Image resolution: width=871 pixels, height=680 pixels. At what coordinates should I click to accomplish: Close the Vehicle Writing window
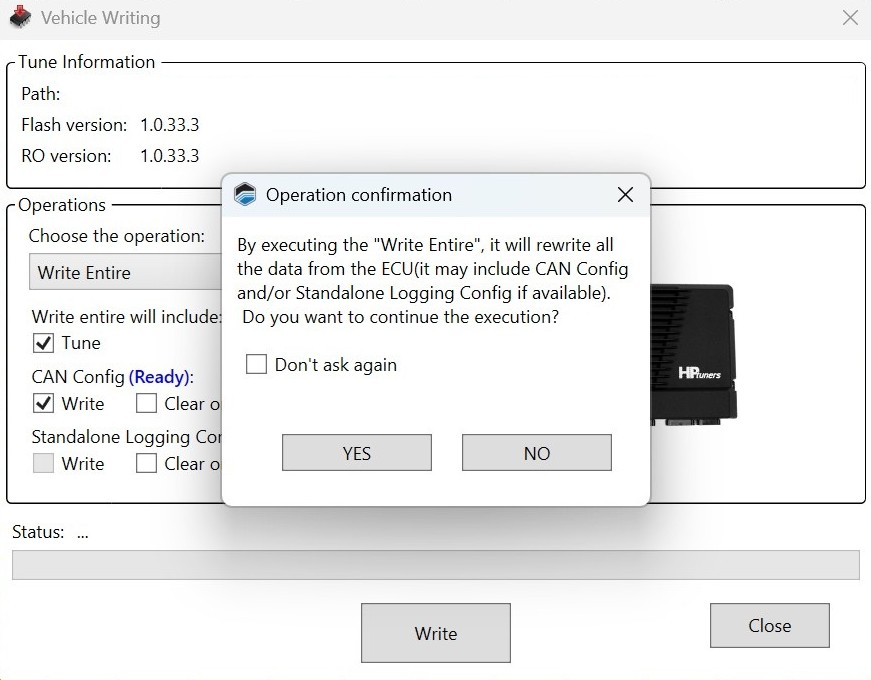[850, 18]
